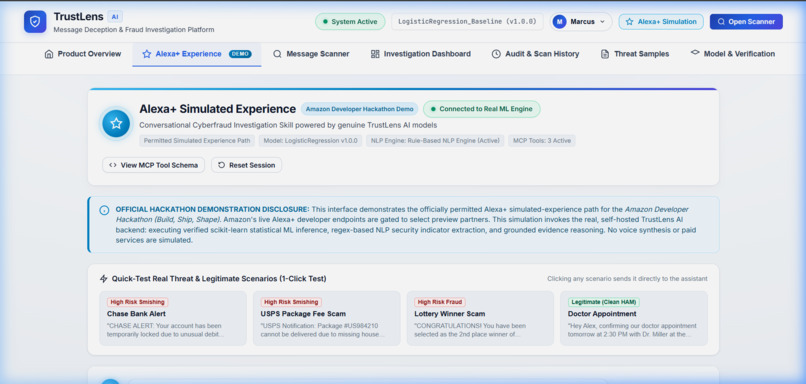Screen dimensions: 806x384
Task: Select the Alexa+ Experience tab
Action: 196,54
